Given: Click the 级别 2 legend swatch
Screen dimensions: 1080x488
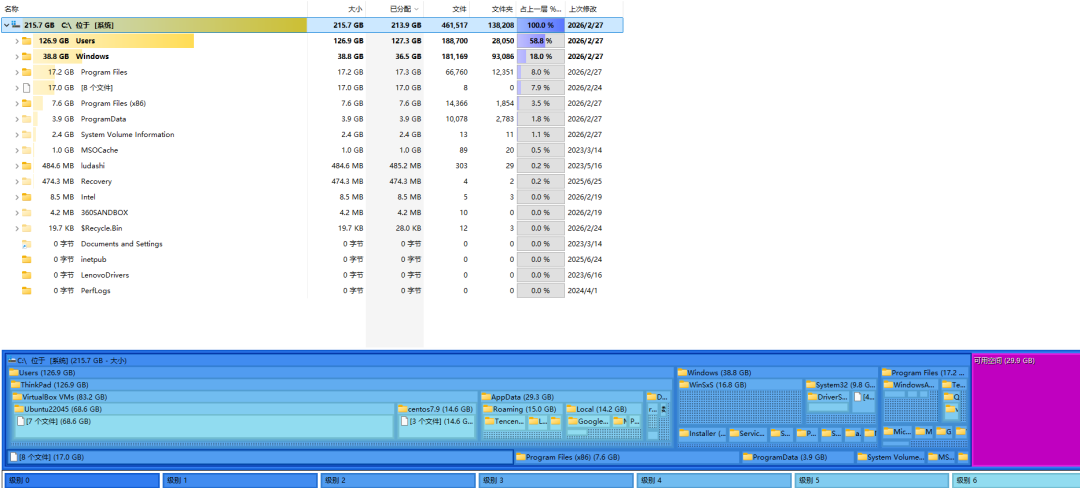Looking at the screenshot, I should pyautogui.click(x=398, y=480).
